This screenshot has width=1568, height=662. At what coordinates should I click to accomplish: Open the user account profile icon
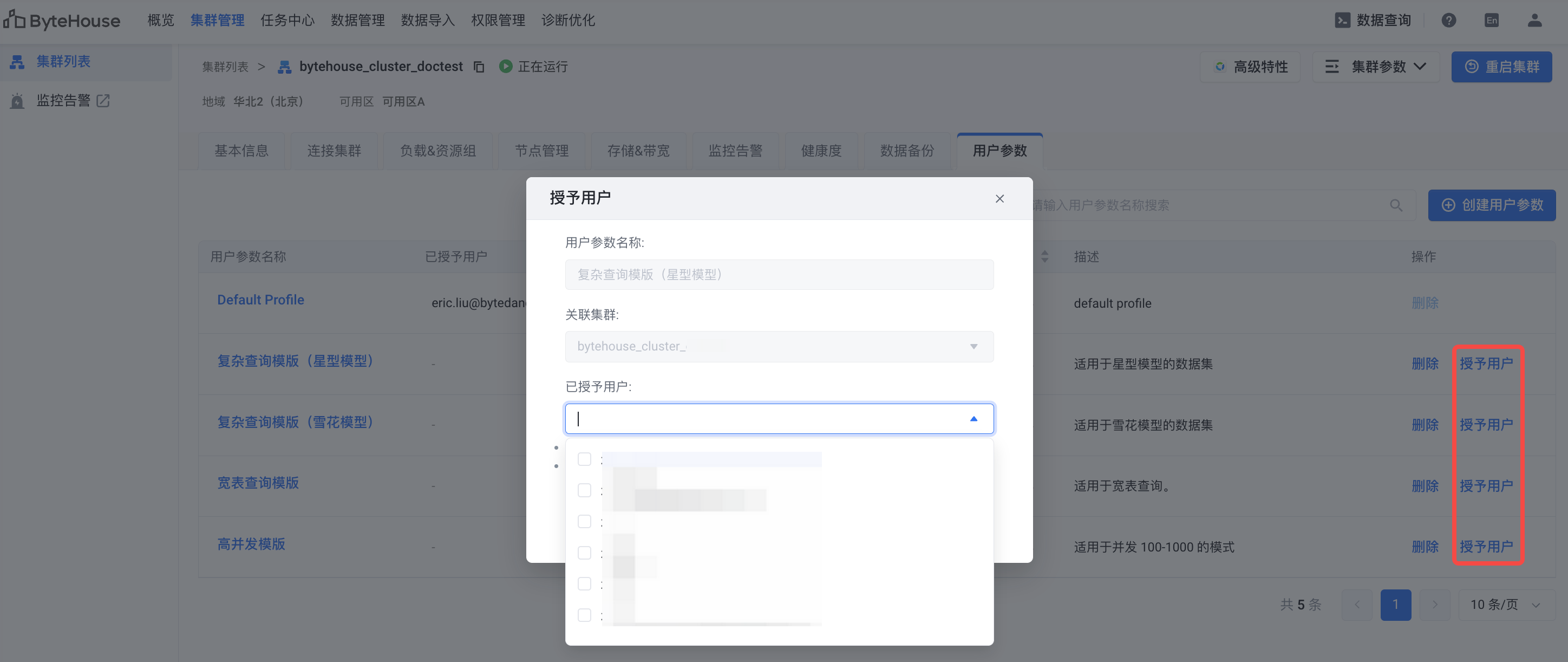[x=1534, y=20]
